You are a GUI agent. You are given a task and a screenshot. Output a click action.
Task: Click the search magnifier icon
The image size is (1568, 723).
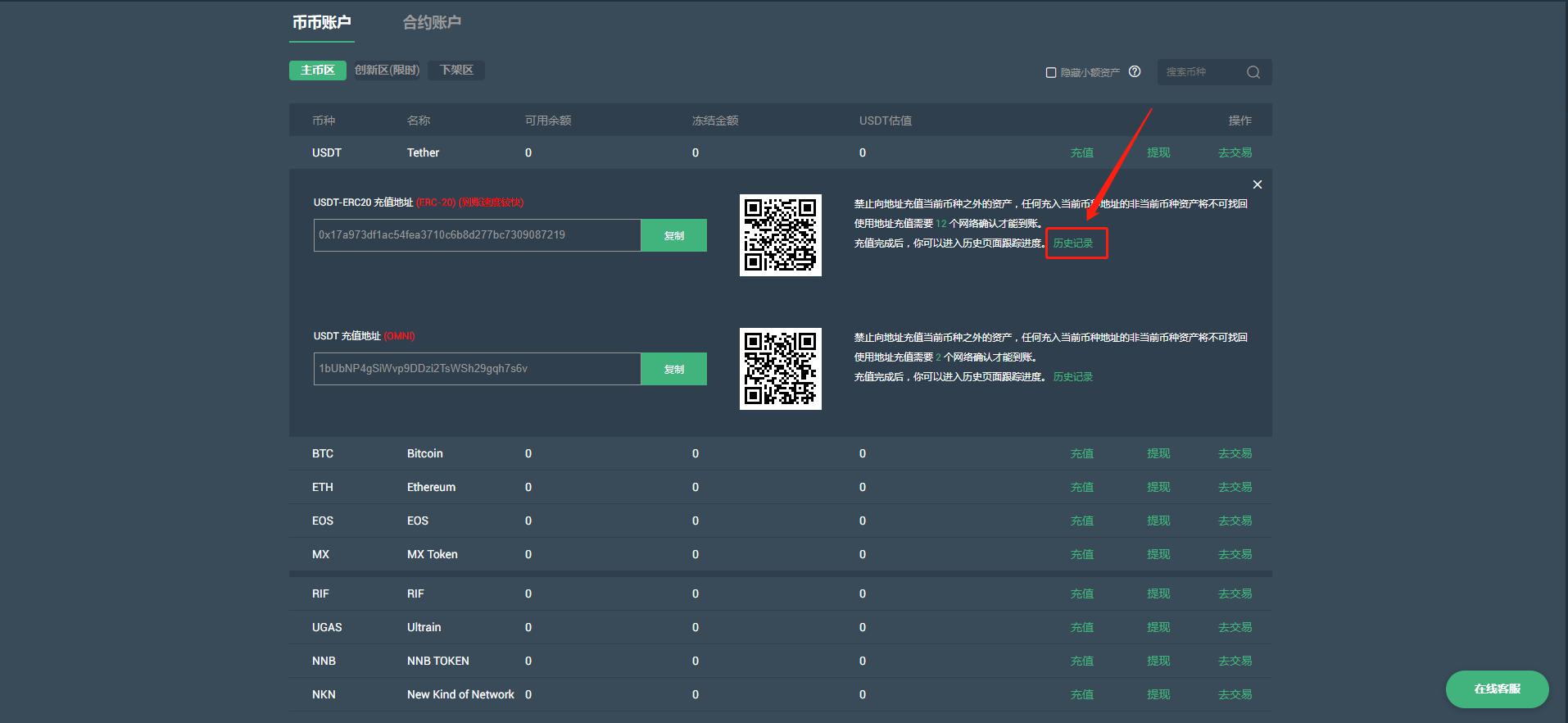(x=1253, y=72)
